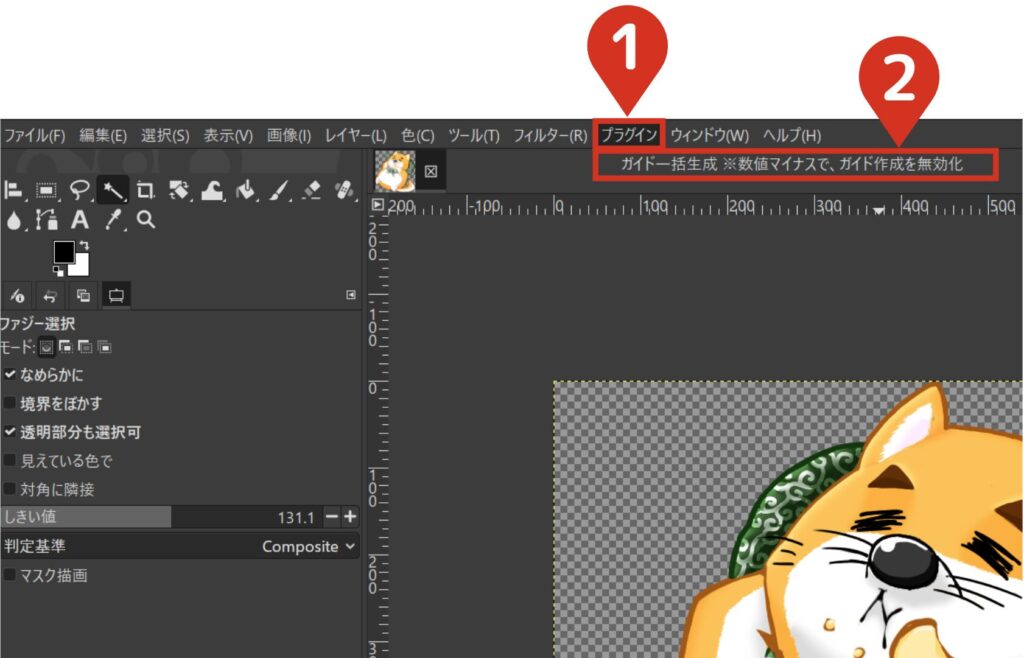Select the Text tool (A)
This screenshot has width=1024, height=658.
pos(80,220)
